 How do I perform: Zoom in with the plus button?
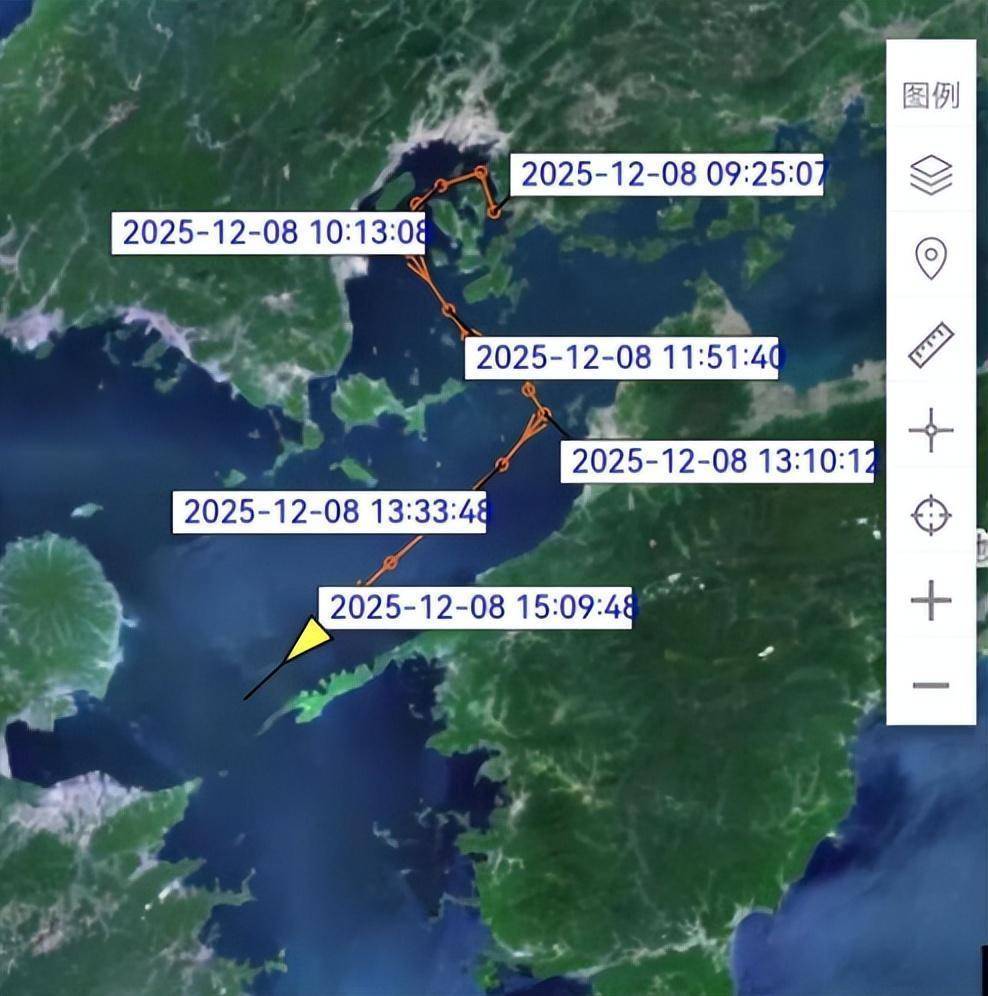coord(930,601)
